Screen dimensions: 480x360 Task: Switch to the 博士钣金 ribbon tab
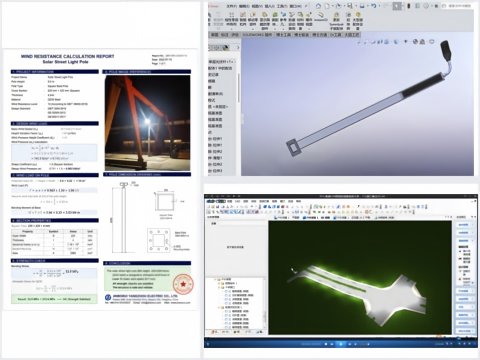coord(302,35)
